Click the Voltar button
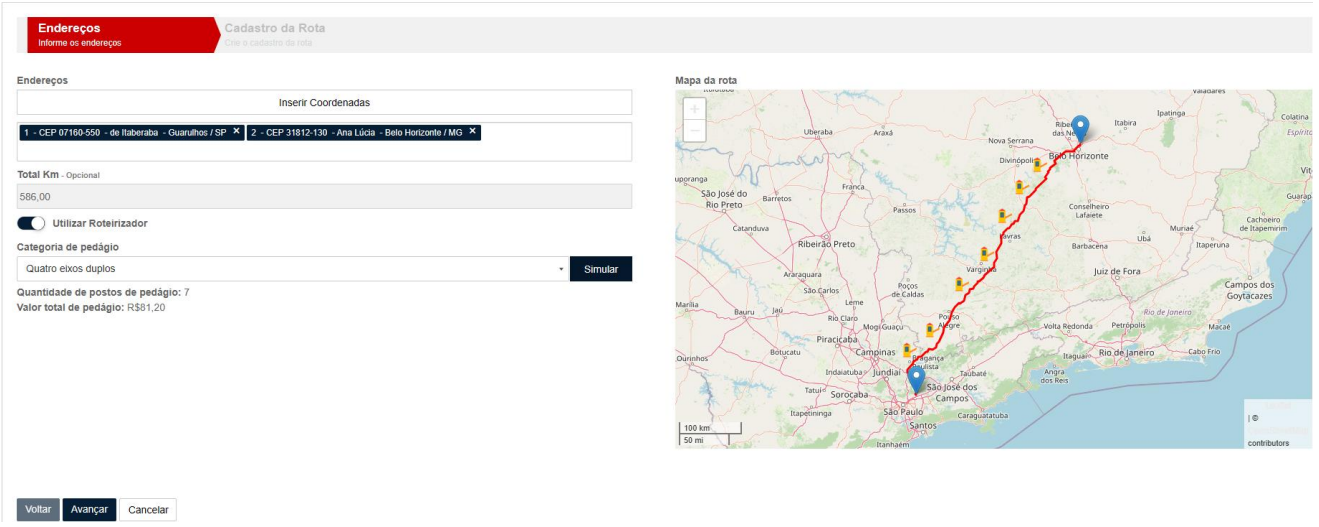The image size is (1319, 527). pyautogui.click(x=38, y=510)
